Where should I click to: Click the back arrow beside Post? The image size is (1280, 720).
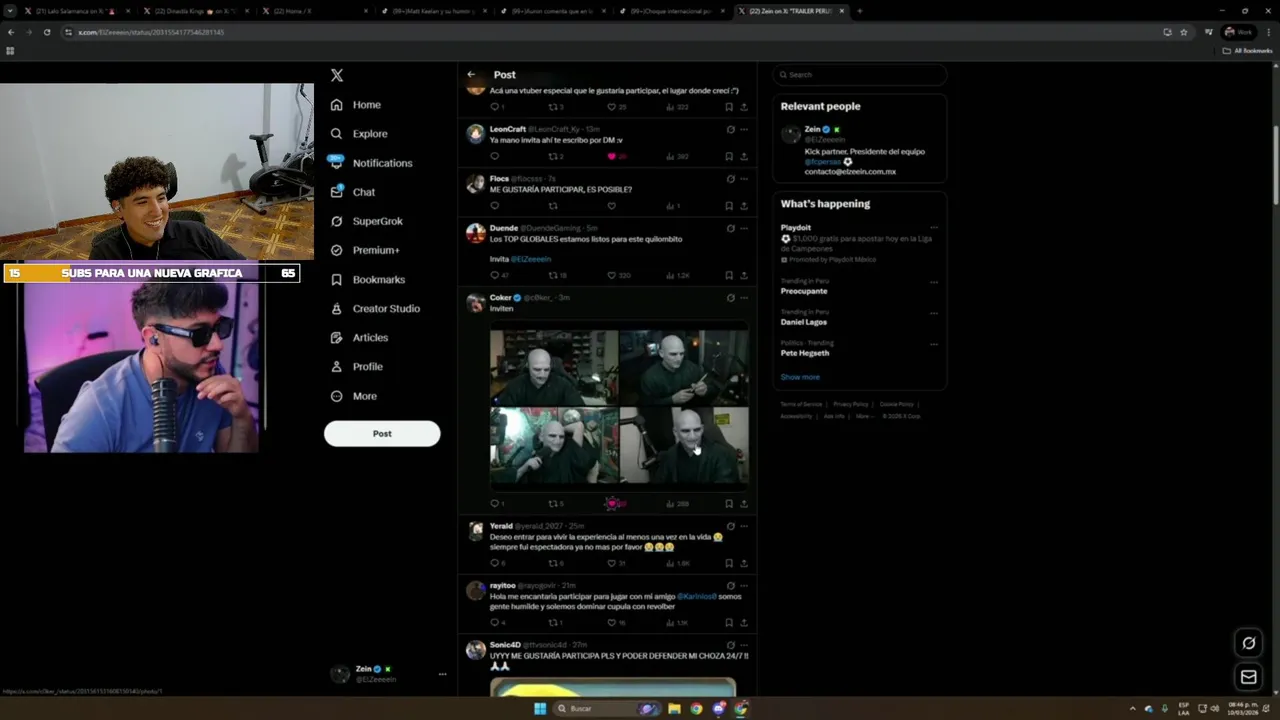pyautogui.click(x=471, y=74)
